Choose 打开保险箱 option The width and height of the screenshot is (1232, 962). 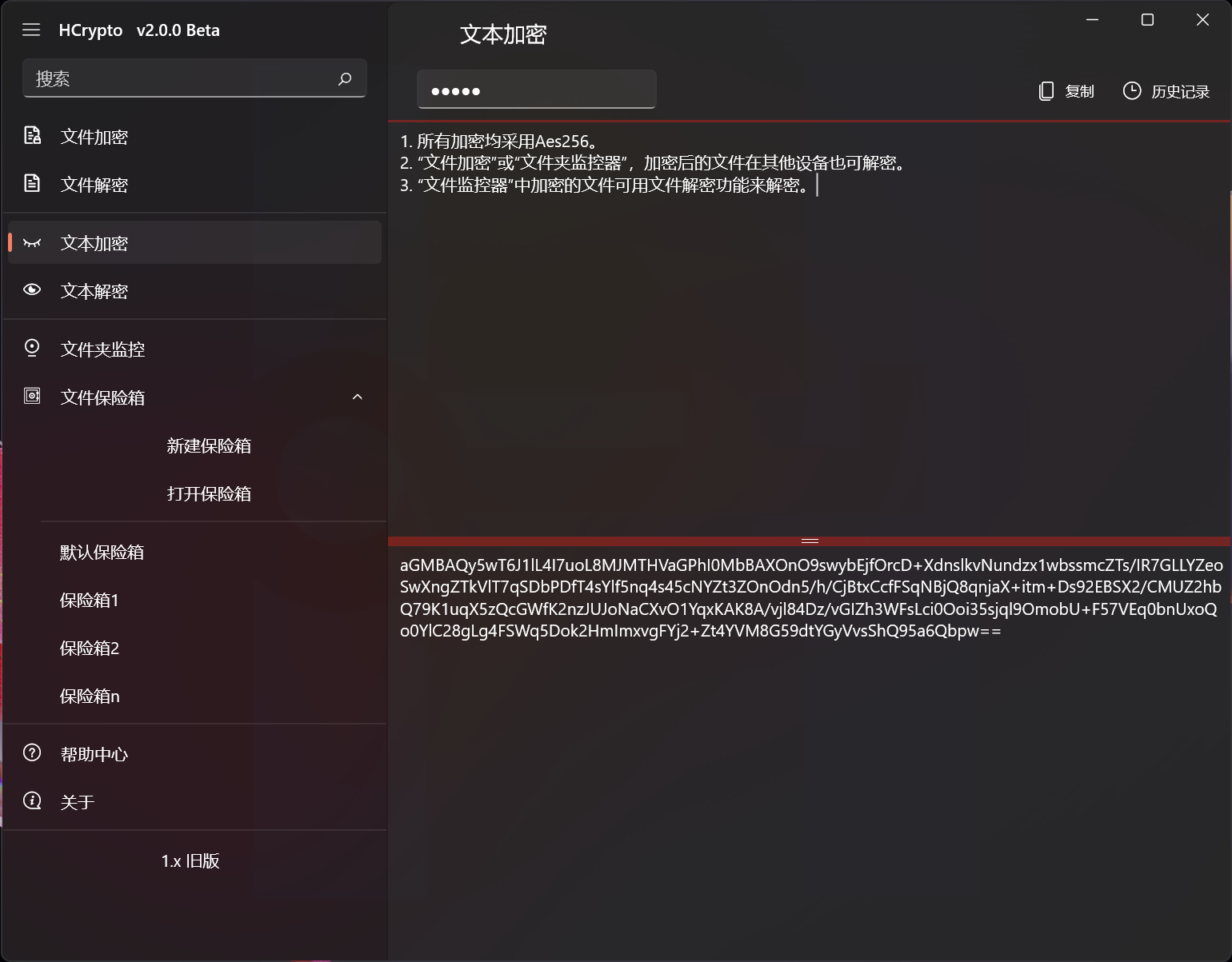[x=209, y=493]
